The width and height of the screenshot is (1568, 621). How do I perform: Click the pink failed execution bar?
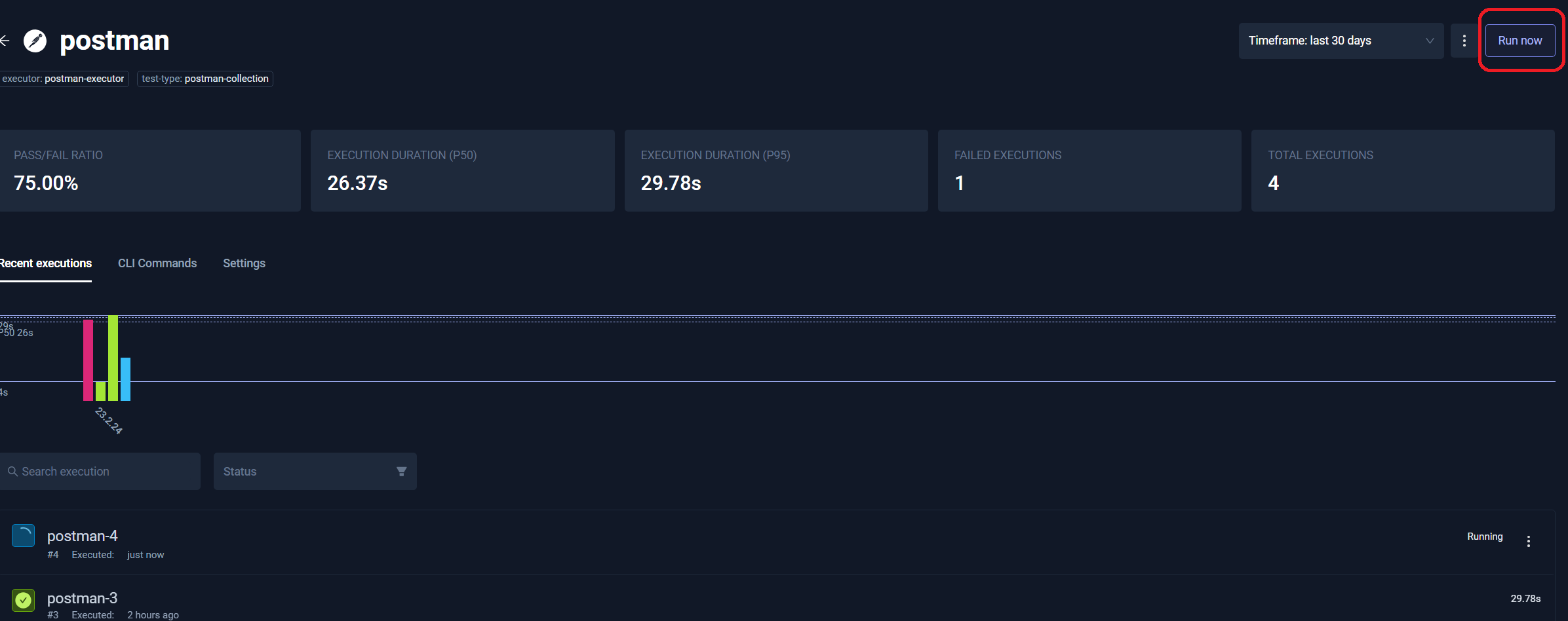(88, 360)
